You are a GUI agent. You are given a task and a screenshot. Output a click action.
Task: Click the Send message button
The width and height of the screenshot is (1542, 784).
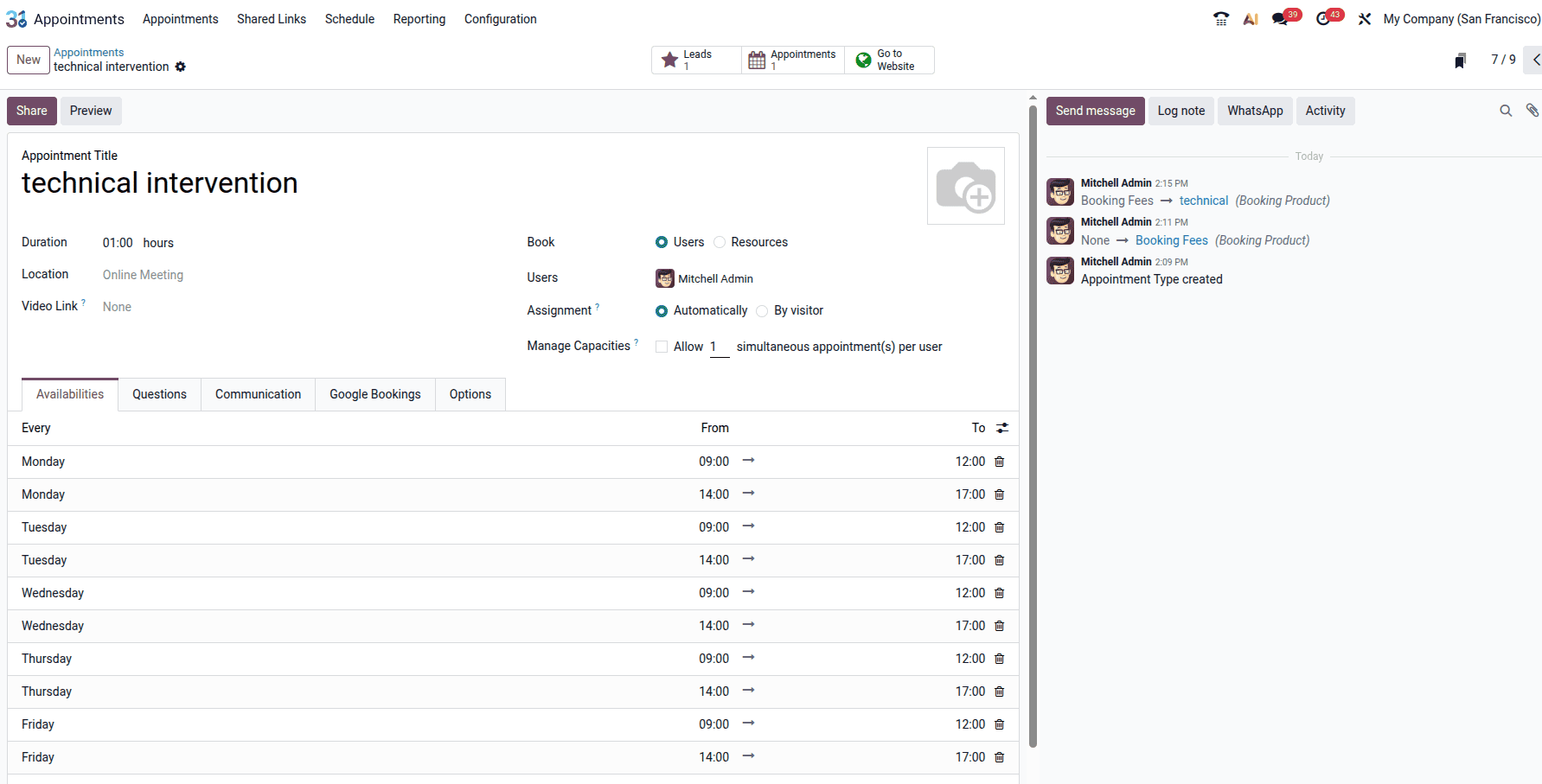[1096, 111]
